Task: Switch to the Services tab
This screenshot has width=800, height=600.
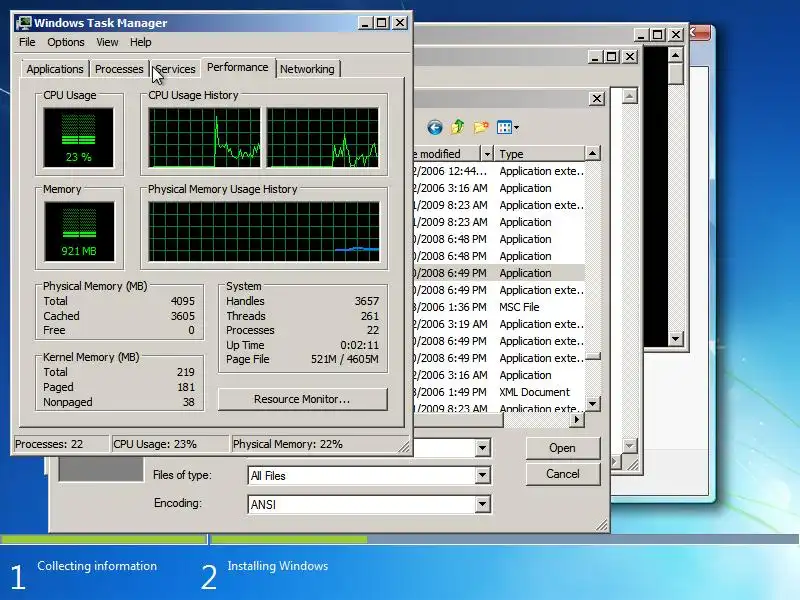Action: 175,69
